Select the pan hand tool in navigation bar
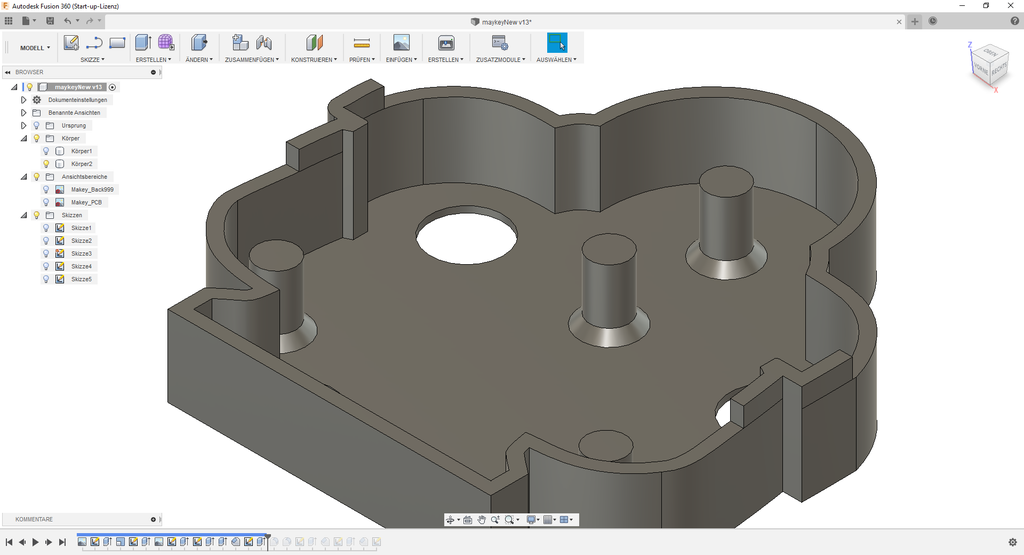 pyautogui.click(x=482, y=520)
